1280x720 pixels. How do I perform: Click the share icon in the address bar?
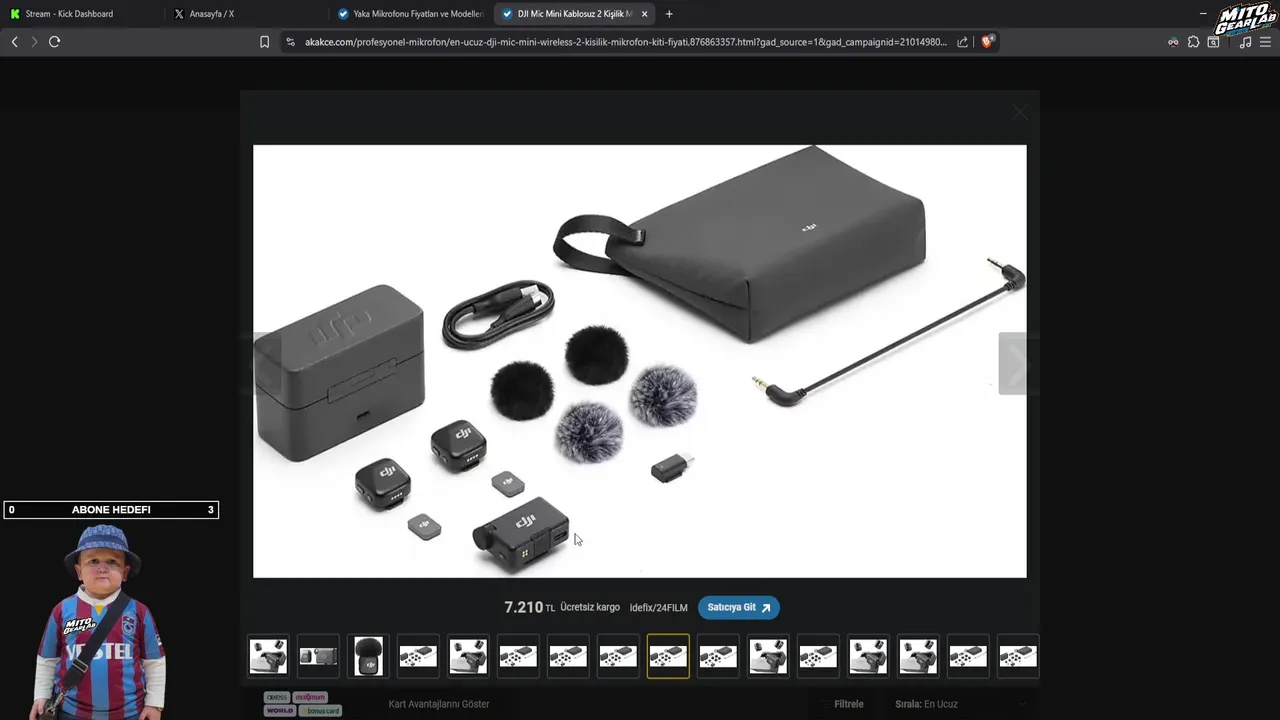click(962, 42)
